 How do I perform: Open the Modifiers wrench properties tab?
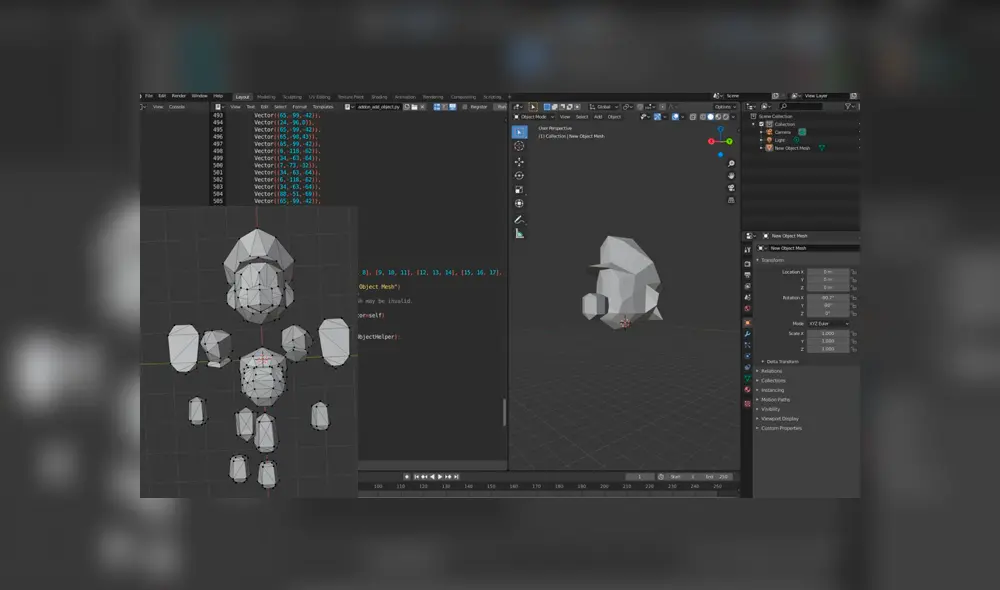point(747,333)
